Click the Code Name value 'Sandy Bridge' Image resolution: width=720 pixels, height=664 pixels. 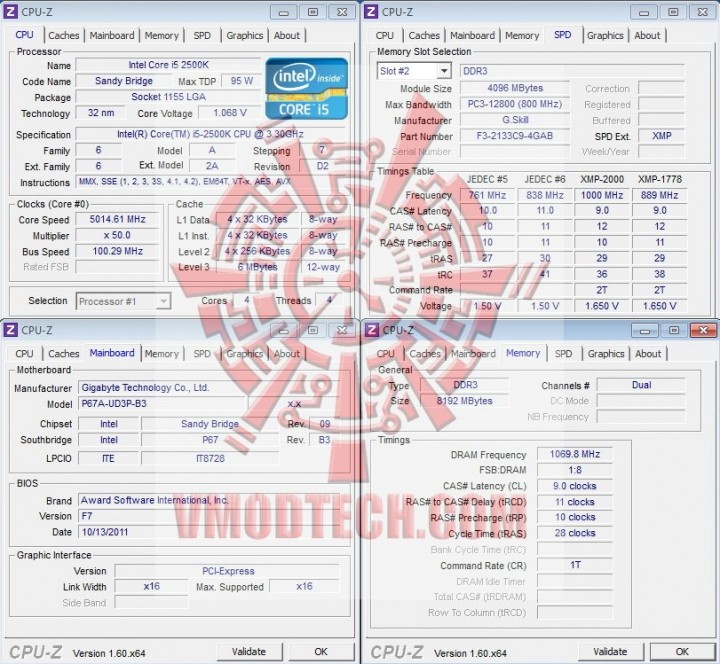click(124, 81)
